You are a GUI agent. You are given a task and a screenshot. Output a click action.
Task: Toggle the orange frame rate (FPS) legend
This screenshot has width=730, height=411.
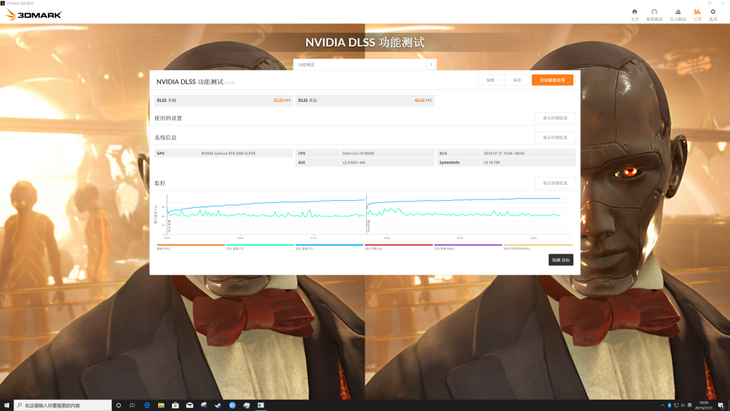(191, 247)
